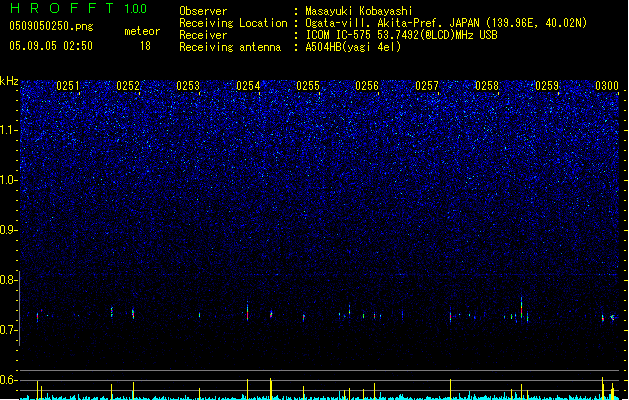Click the 0.7 kHz frequency axis label
The image size is (629, 400).
click(x=9, y=330)
